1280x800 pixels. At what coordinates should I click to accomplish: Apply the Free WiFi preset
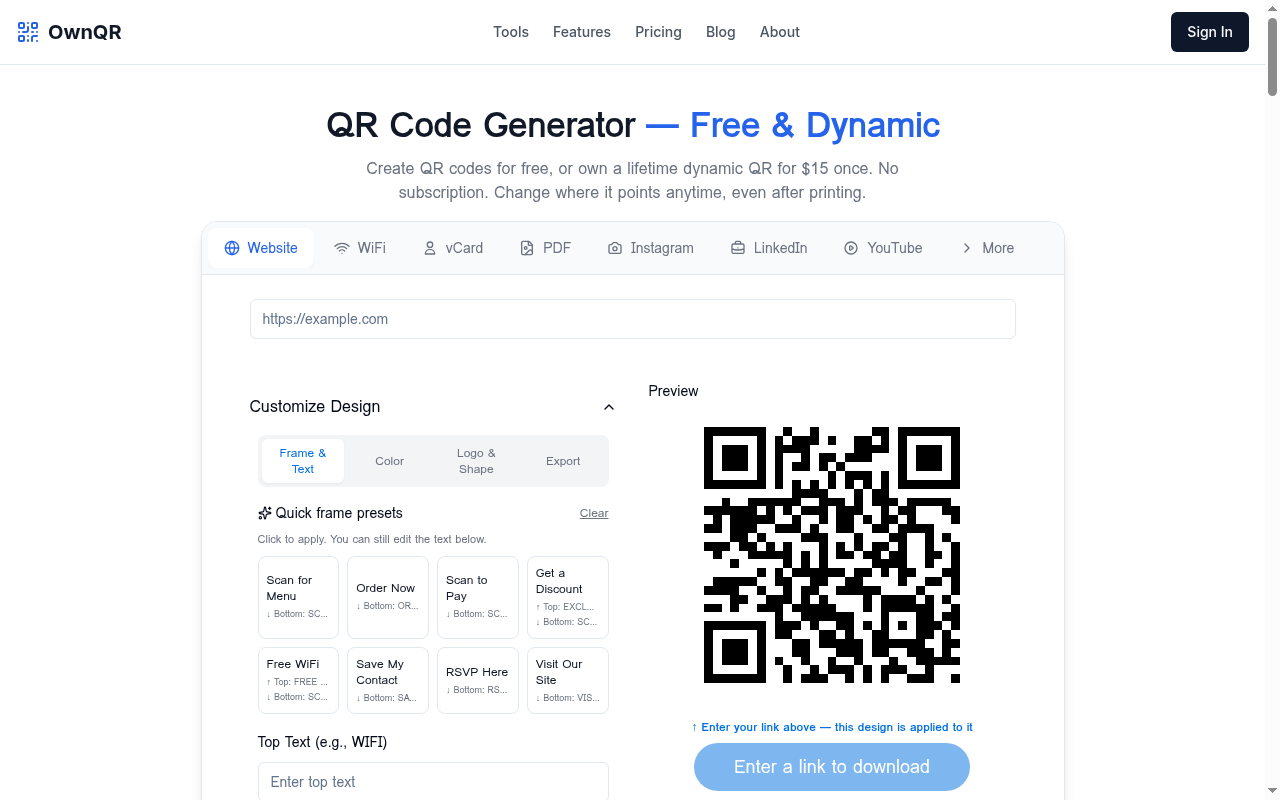coord(298,680)
